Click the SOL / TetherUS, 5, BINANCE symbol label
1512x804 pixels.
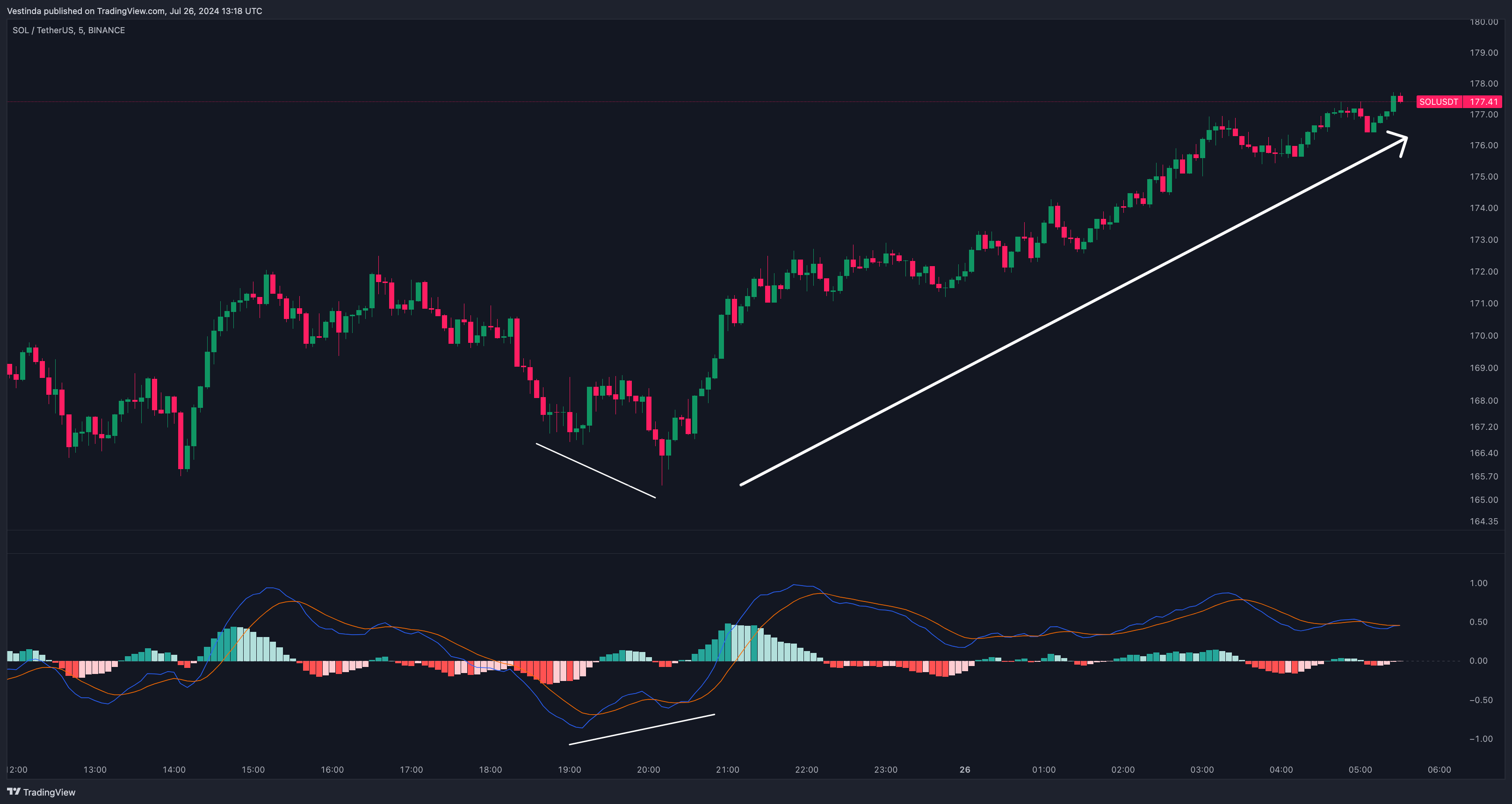click(69, 30)
